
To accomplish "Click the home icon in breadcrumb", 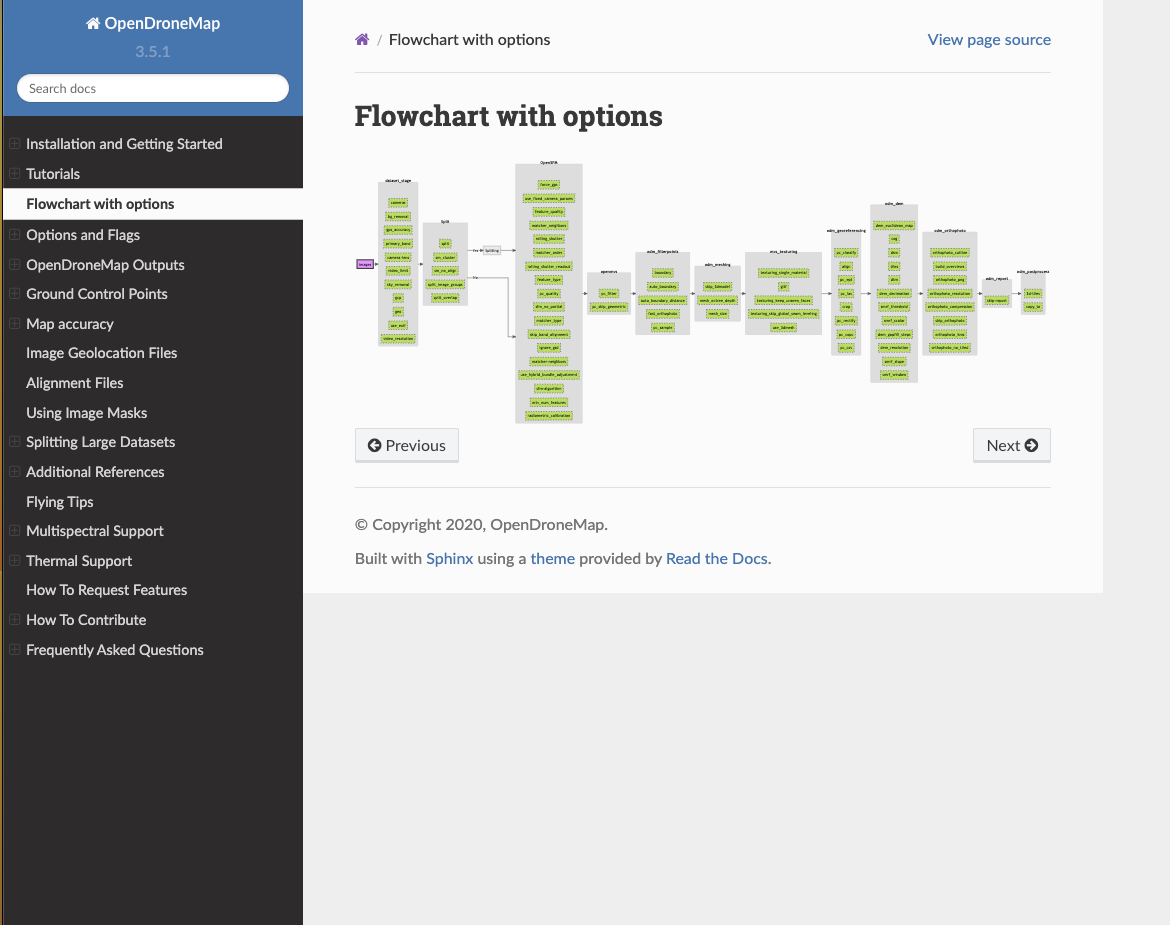I will click(x=362, y=40).
